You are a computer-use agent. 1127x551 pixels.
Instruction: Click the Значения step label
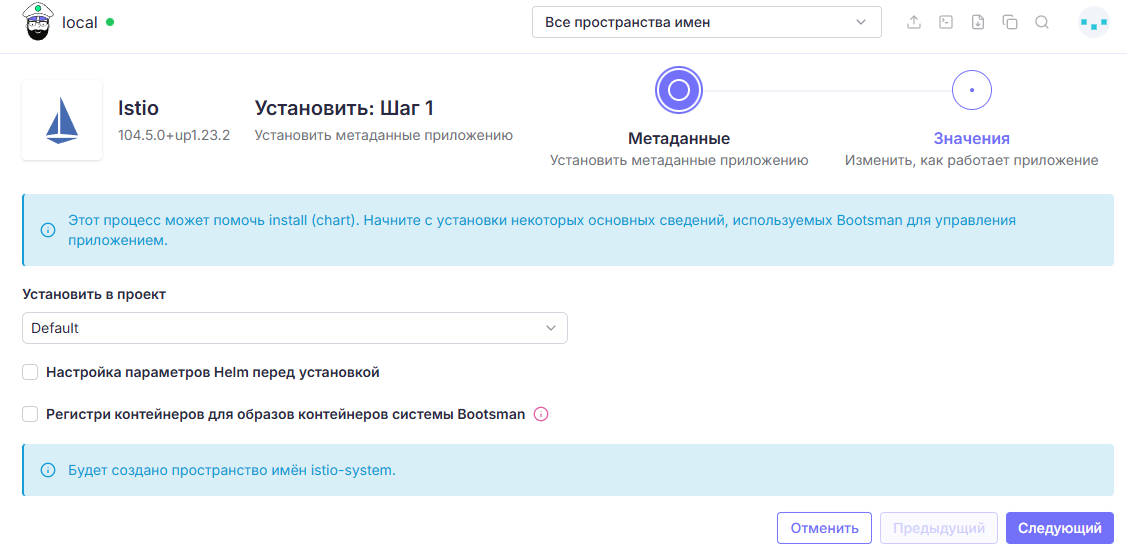972,139
